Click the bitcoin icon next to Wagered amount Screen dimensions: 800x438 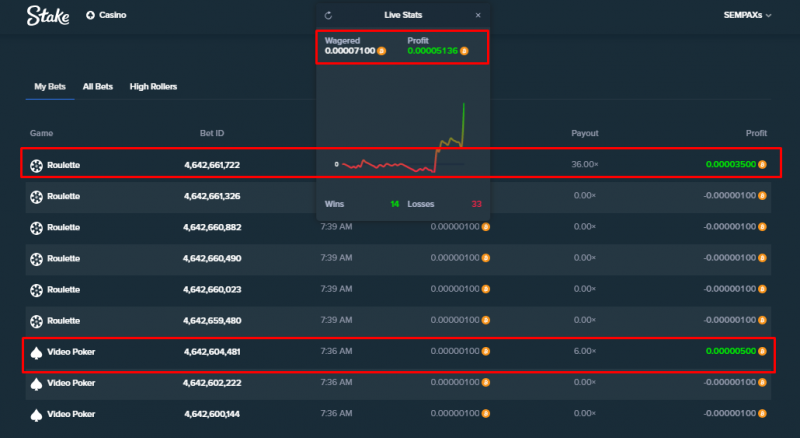point(382,51)
